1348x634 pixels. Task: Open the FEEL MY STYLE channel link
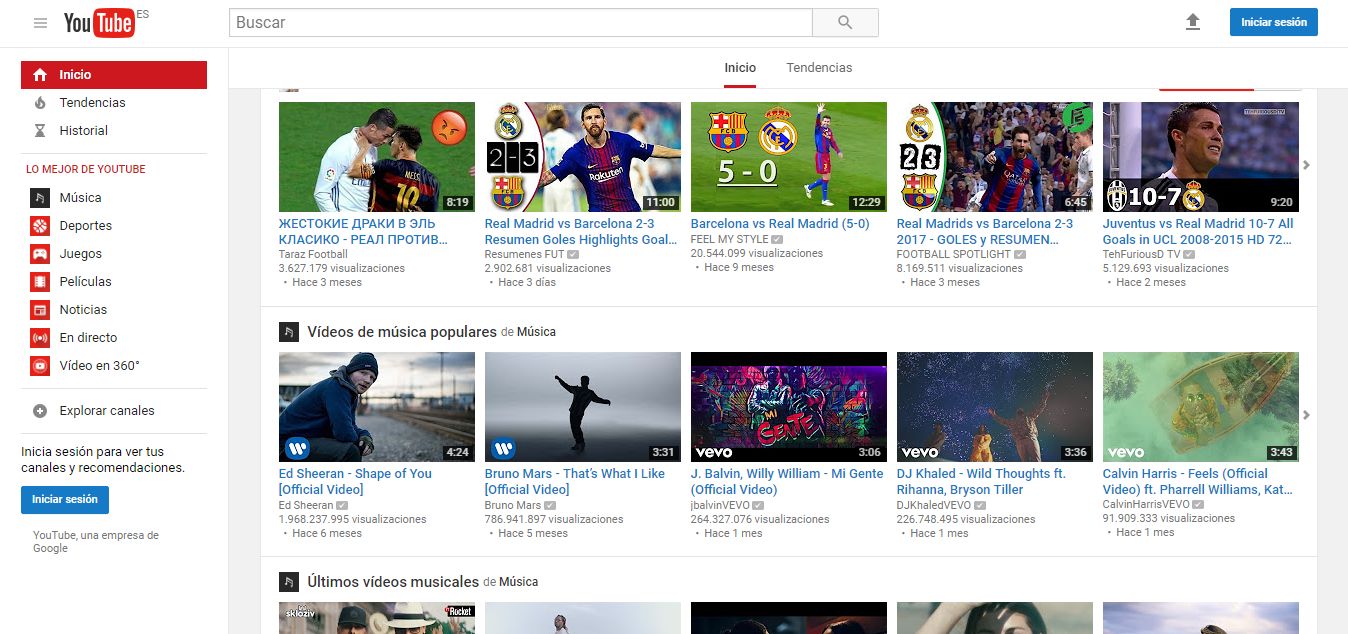730,240
